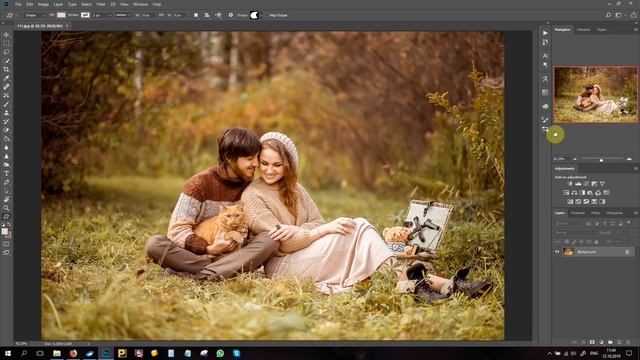The height and width of the screenshot is (360, 640).
Task: Select the Hand tool in toolbar
Action: coord(6,200)
